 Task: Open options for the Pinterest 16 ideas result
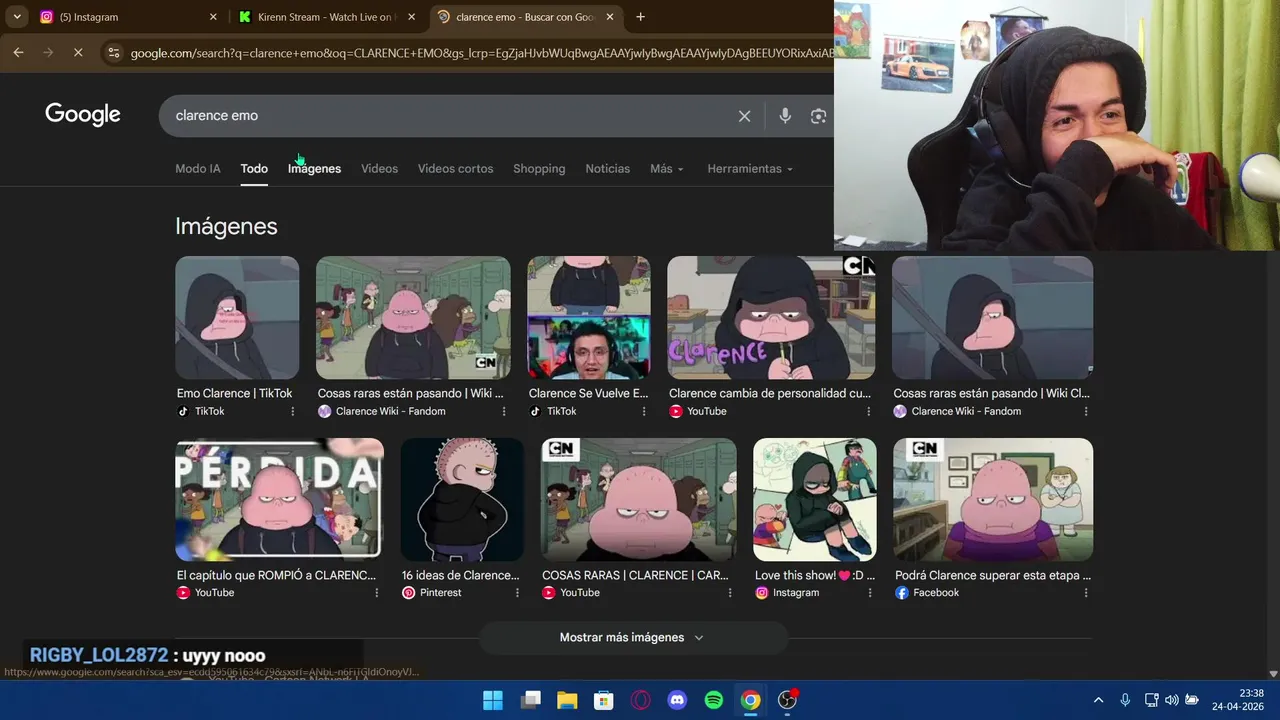pyautogui.click(x=517, y=593)
